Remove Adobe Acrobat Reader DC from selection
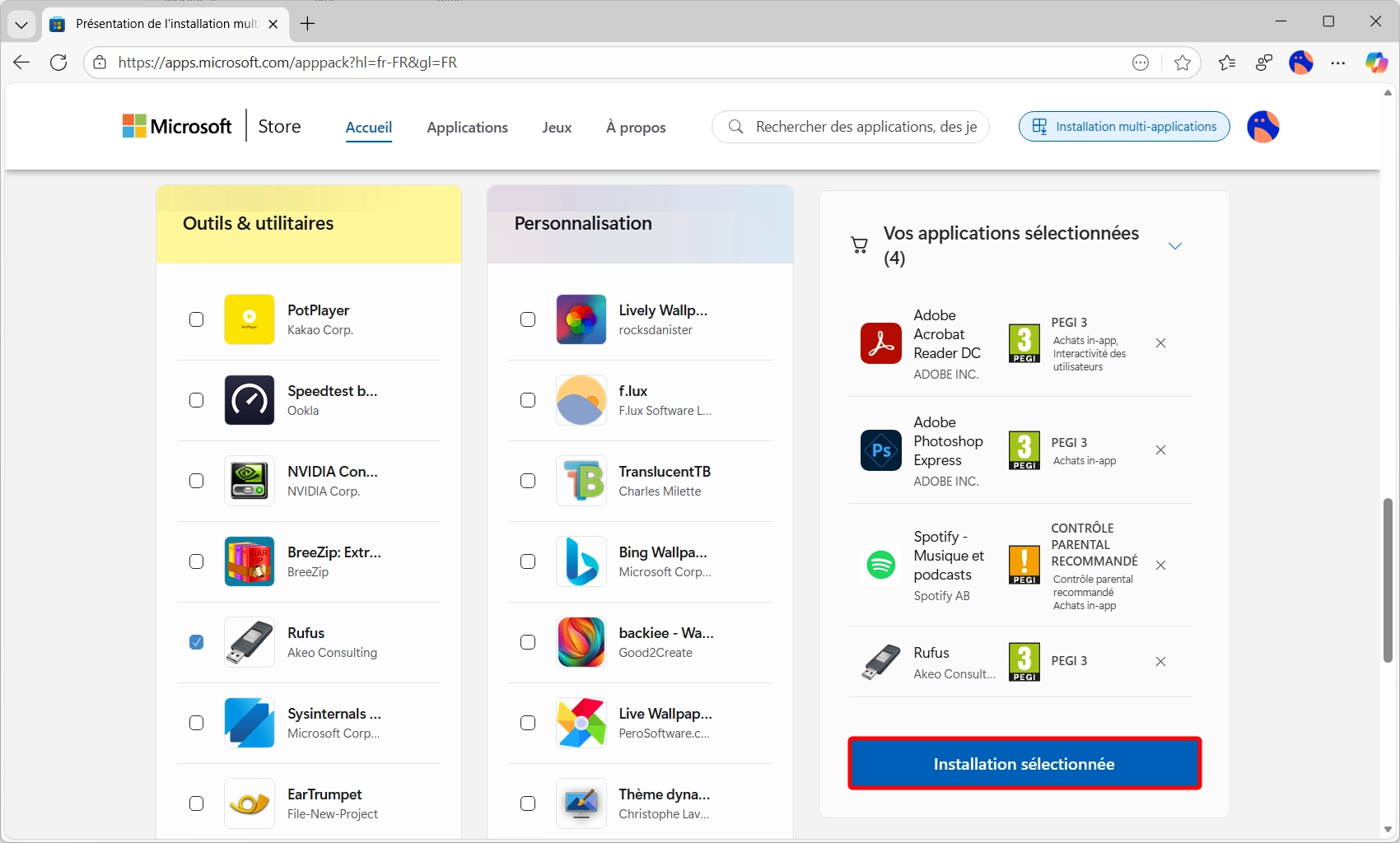 coord(1160,343)
